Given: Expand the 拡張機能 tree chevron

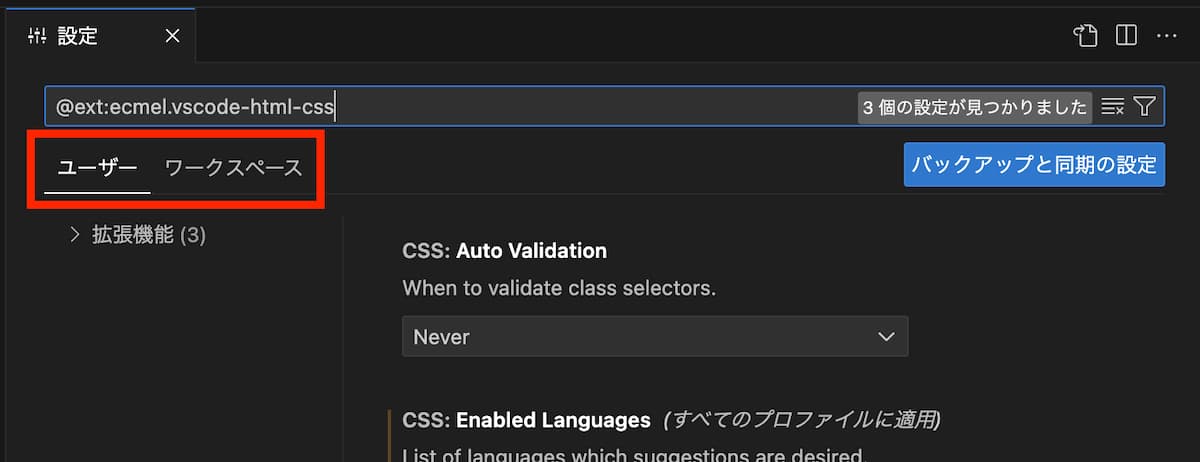Looking at the screenshot, I should pyautogui.click(x=75, y=235).
